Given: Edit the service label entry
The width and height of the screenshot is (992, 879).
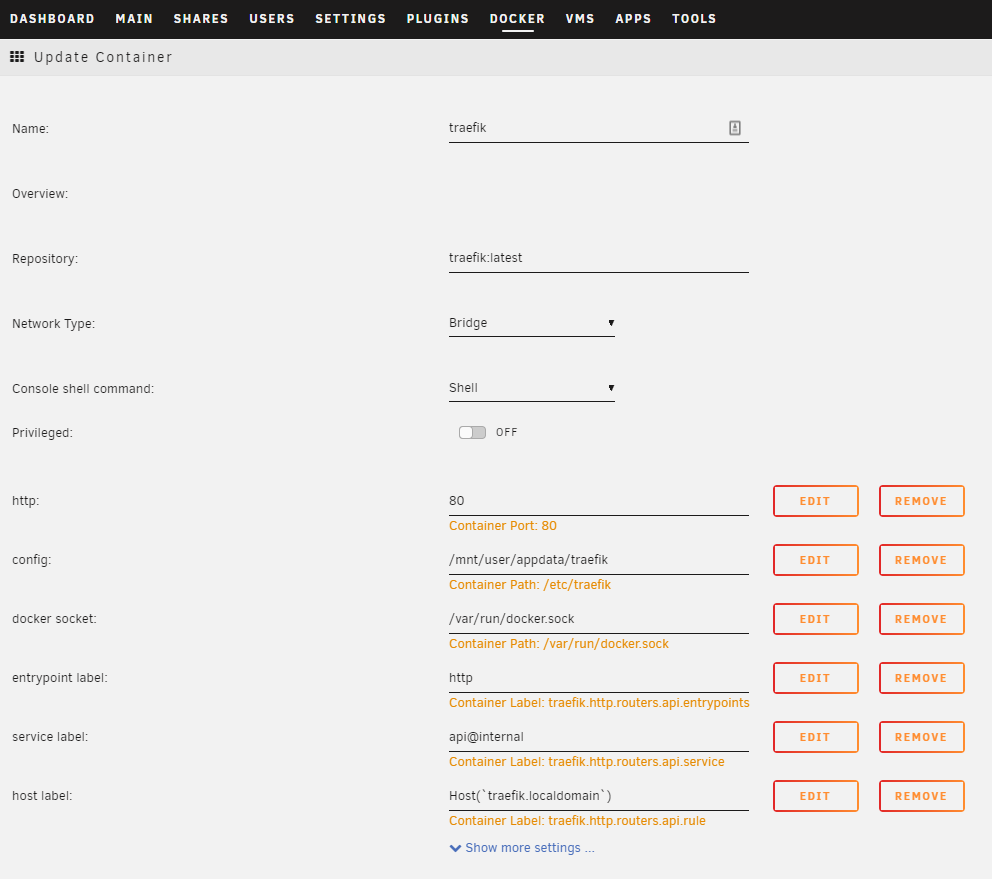Looking at the screenshot, I should click(x=815, y=737).
